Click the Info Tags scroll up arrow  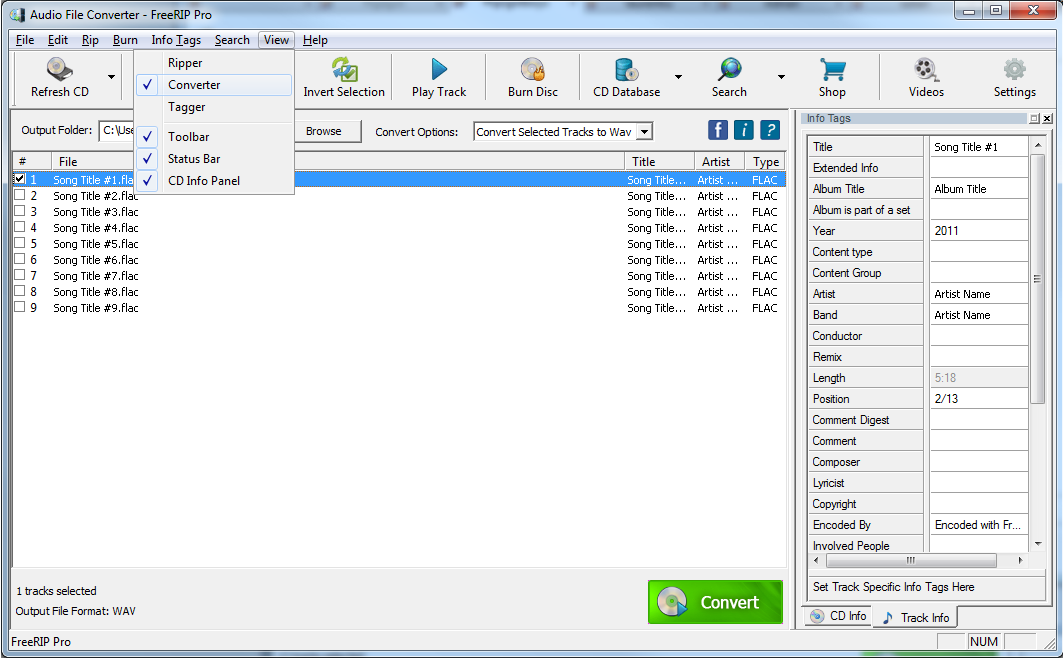(1038, 145)
